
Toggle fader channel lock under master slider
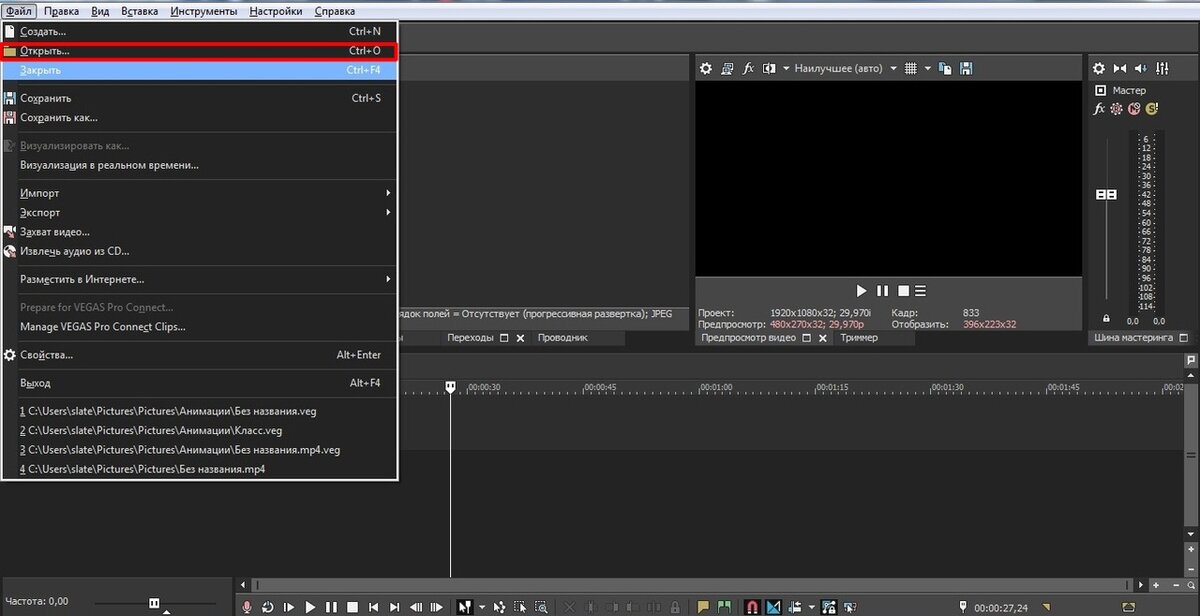pos(1106,317)
